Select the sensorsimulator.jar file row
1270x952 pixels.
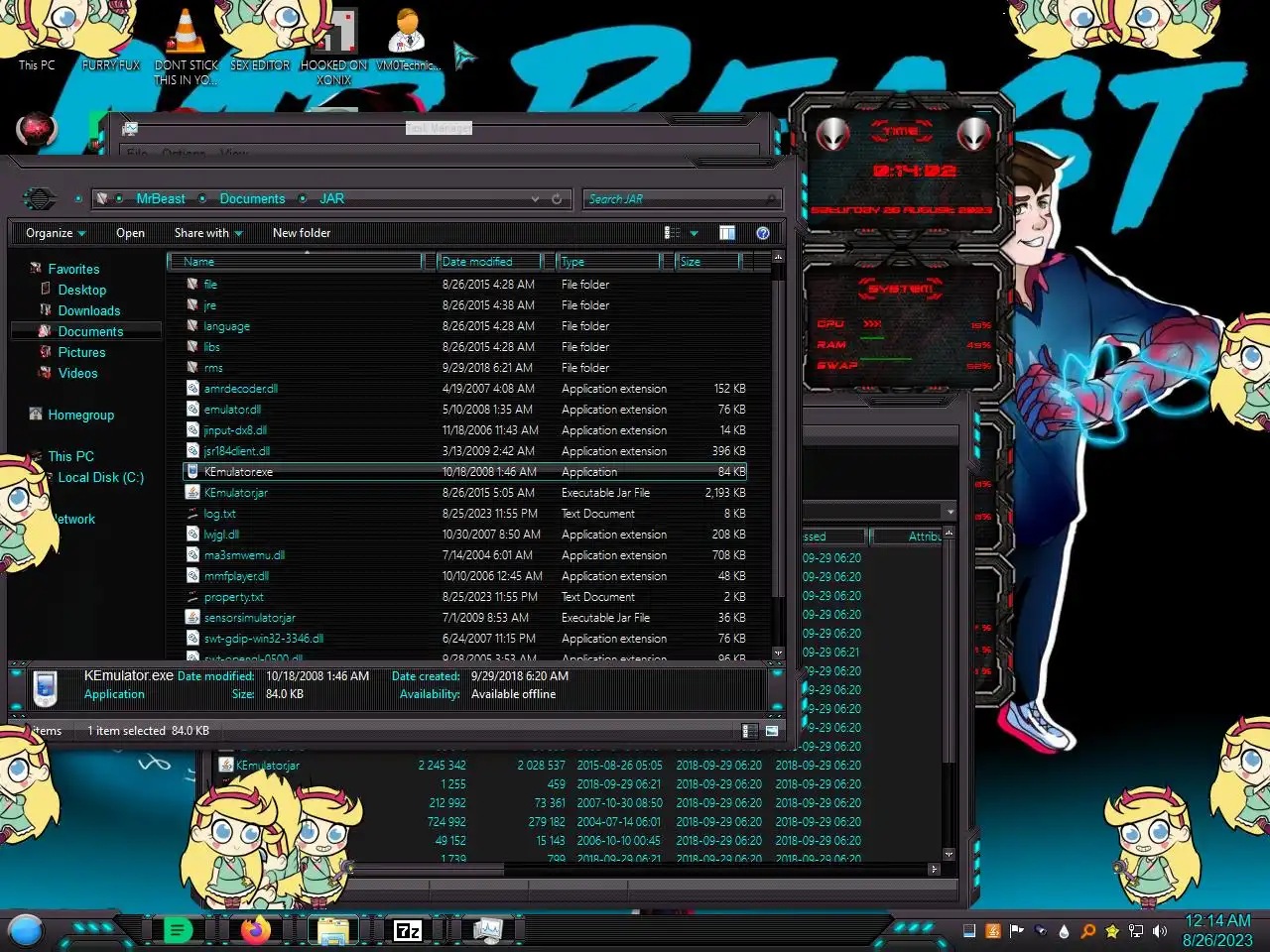[x=466, y=618]
